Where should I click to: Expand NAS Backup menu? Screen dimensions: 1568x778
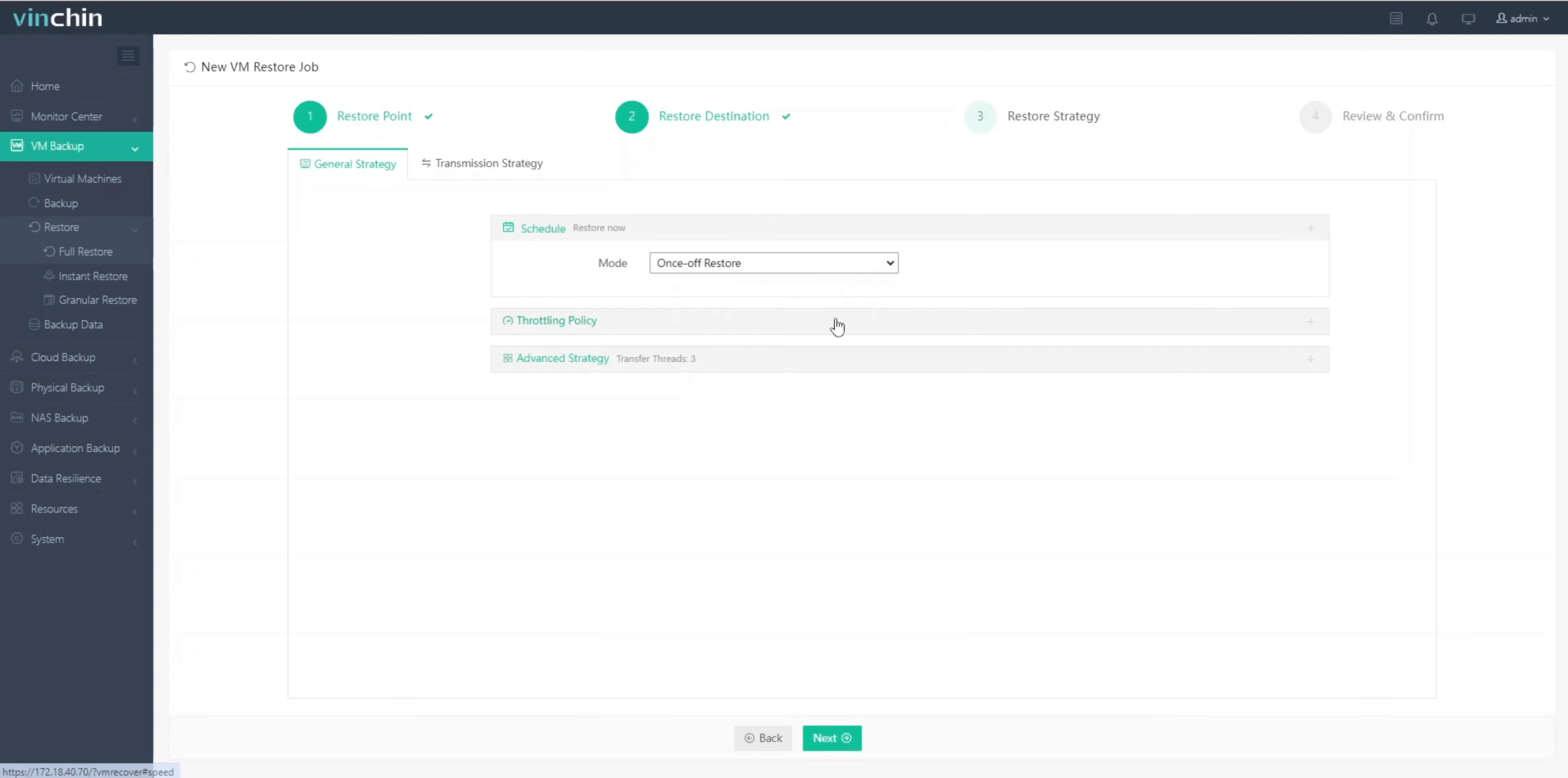76,418
